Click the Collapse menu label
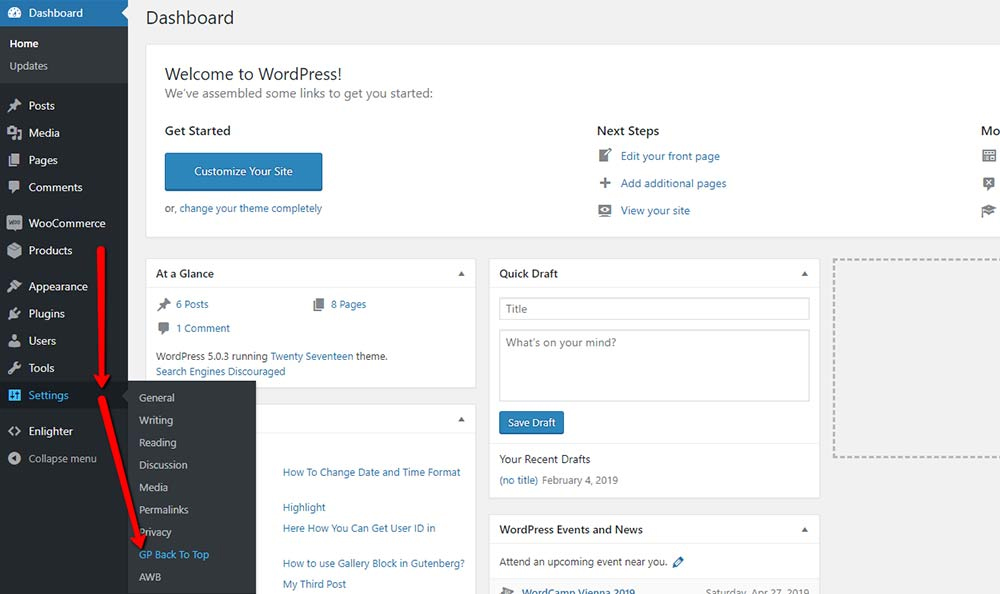This screenshot has width=1000, height=594. pyautogui.click(x=62, y=458)
